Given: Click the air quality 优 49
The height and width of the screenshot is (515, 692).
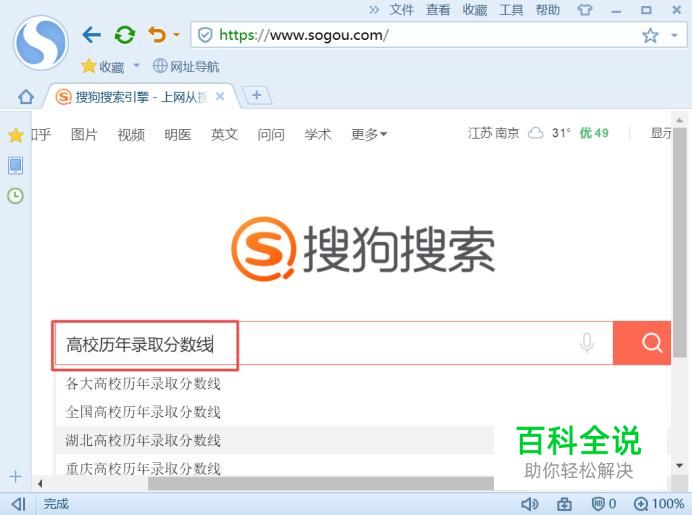Looking at the screenshot, I should tap(594, 133).
